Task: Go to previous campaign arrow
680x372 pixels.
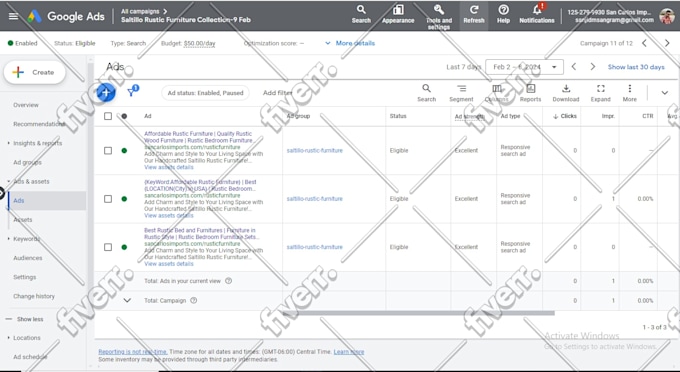Action: (x=644, y=43)
